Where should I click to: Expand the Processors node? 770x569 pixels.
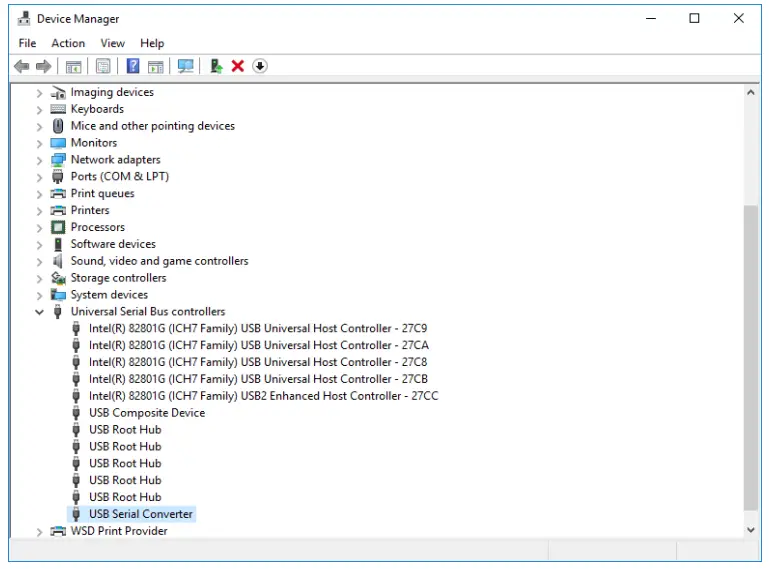pyautogui.click(x=39, y=228)
